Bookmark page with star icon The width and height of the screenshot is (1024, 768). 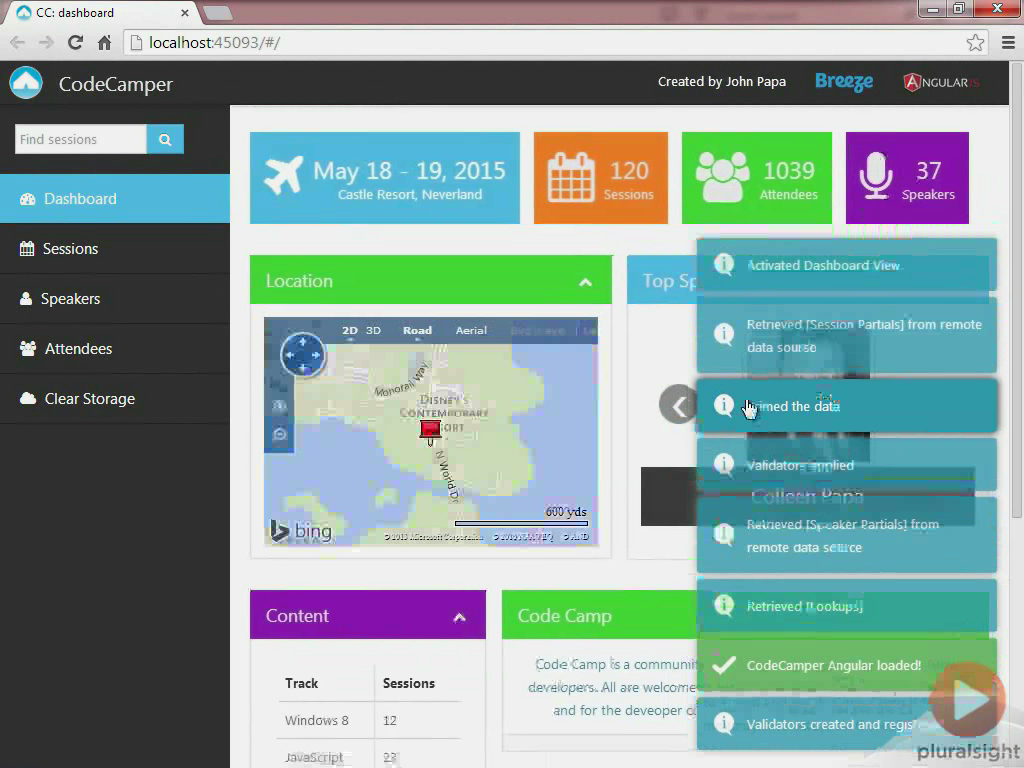[975, 42]
